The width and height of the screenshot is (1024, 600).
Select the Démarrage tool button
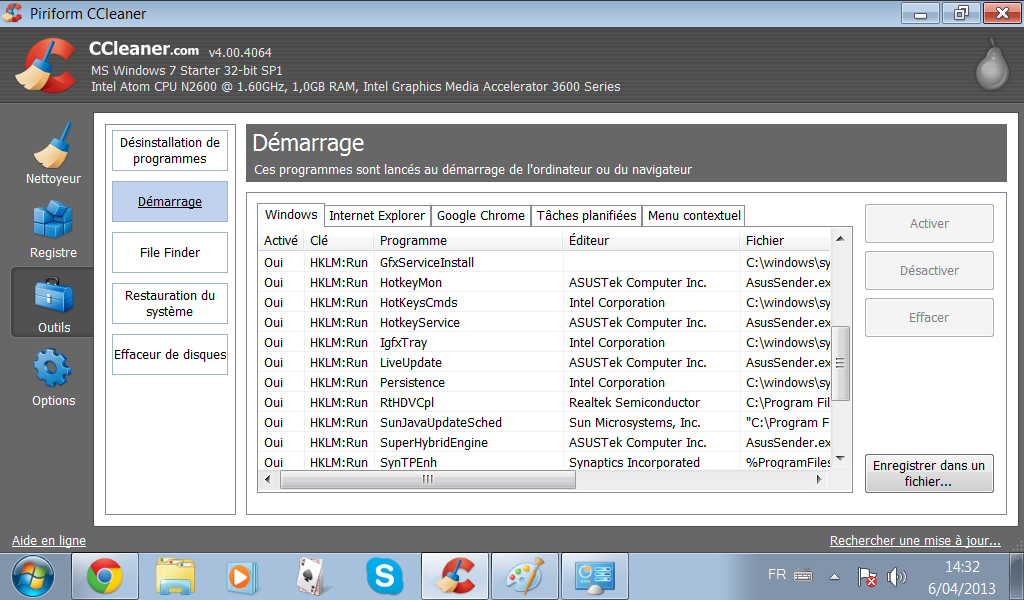coord(170,202)
